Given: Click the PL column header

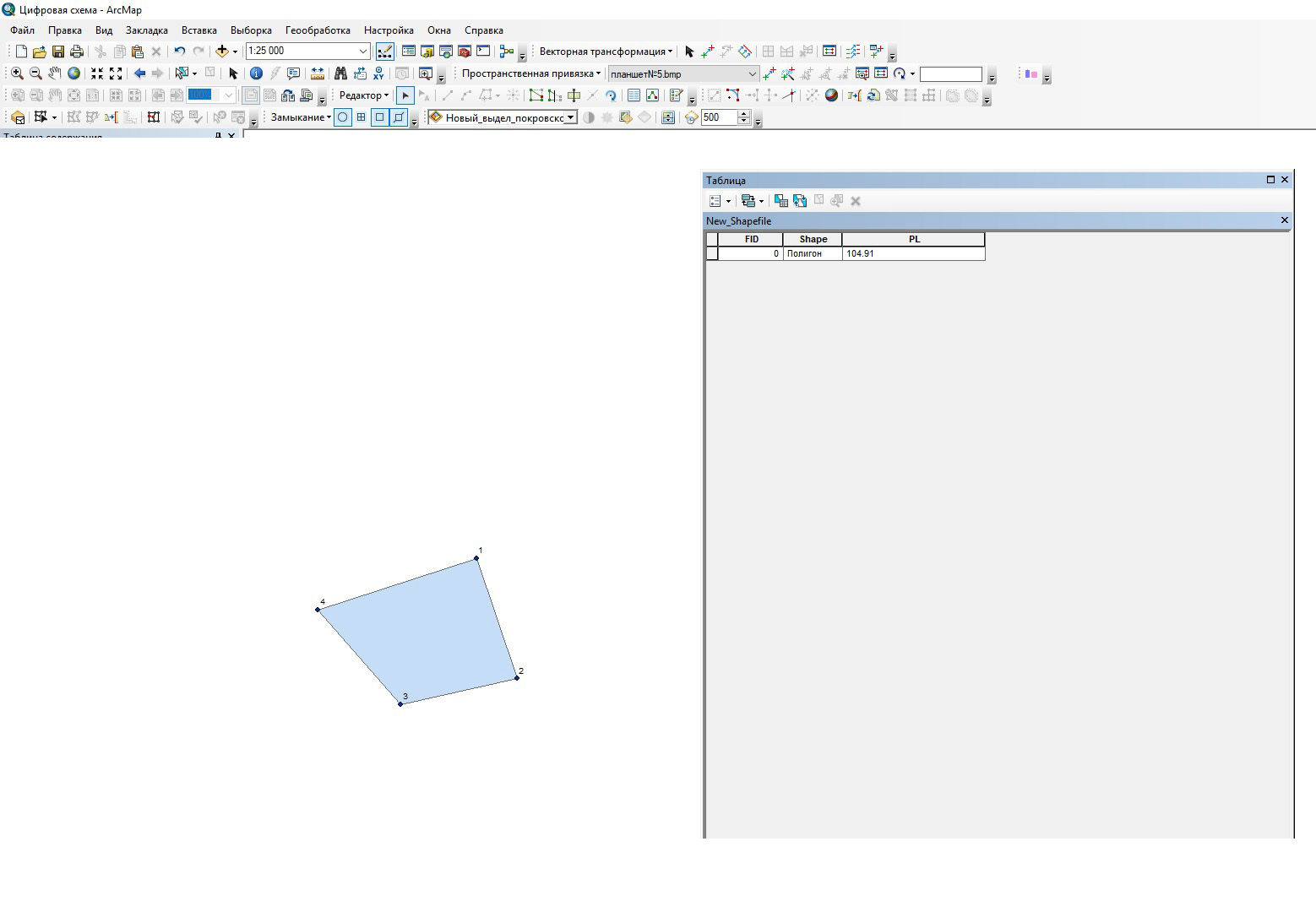Looking at the screenshot, I should pos(914,239).
